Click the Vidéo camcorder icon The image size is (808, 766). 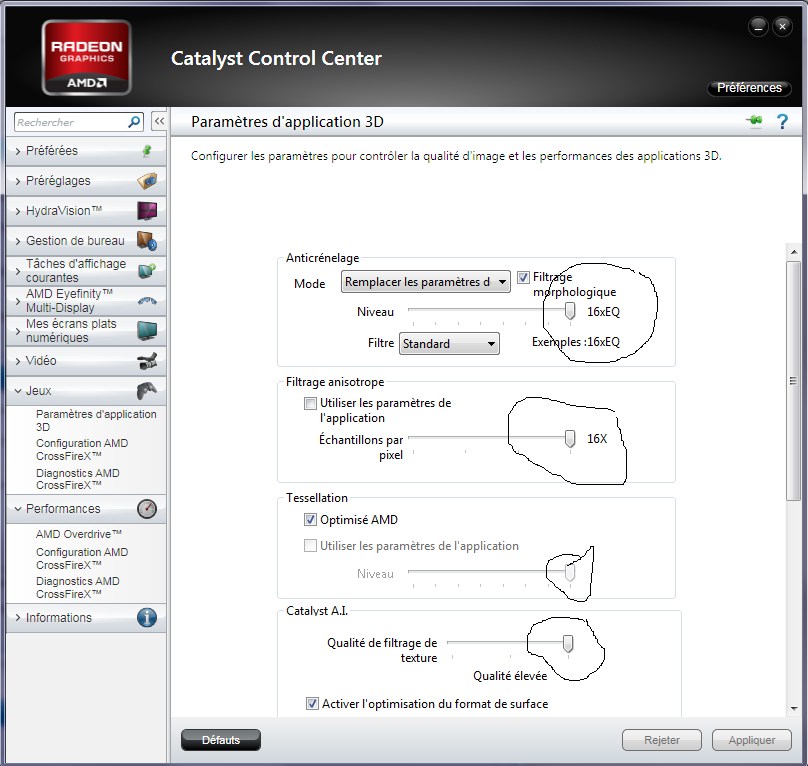147,361
